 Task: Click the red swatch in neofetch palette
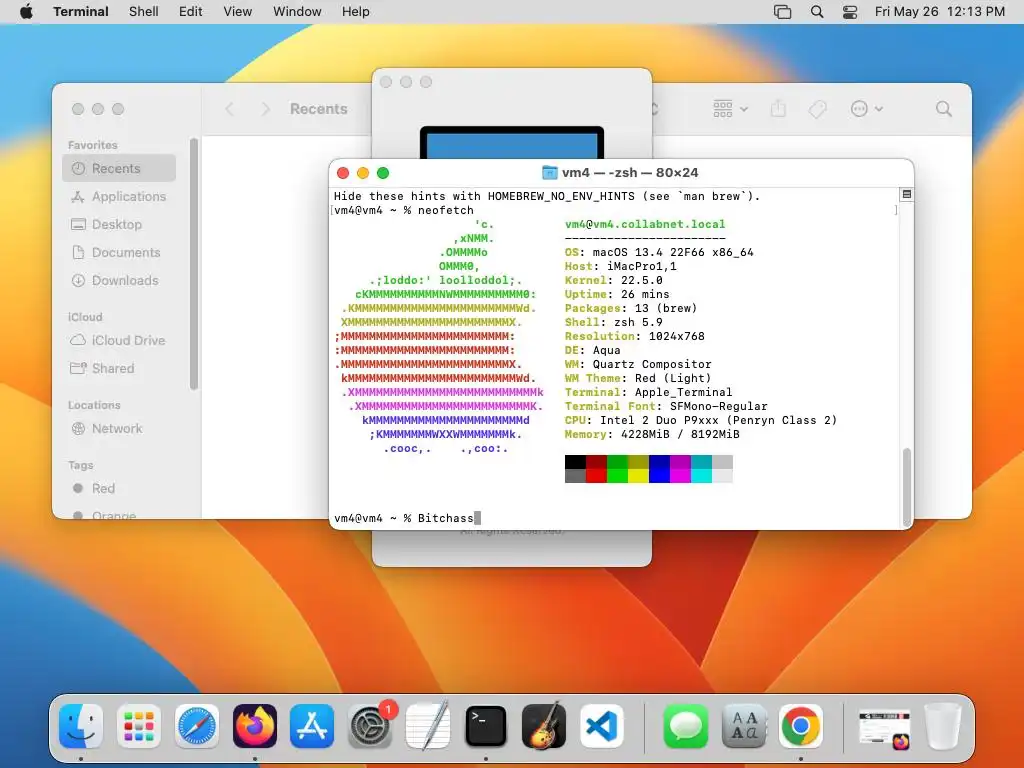coord(596,476)
